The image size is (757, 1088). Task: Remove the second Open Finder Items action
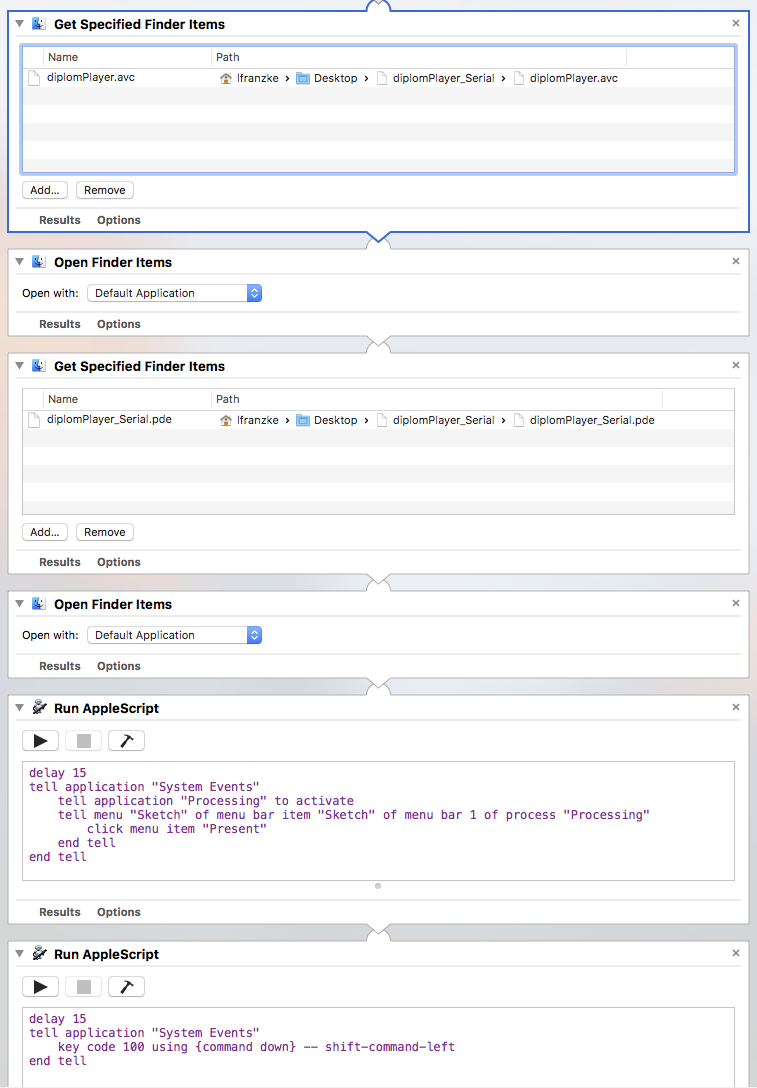coord(736,603)
